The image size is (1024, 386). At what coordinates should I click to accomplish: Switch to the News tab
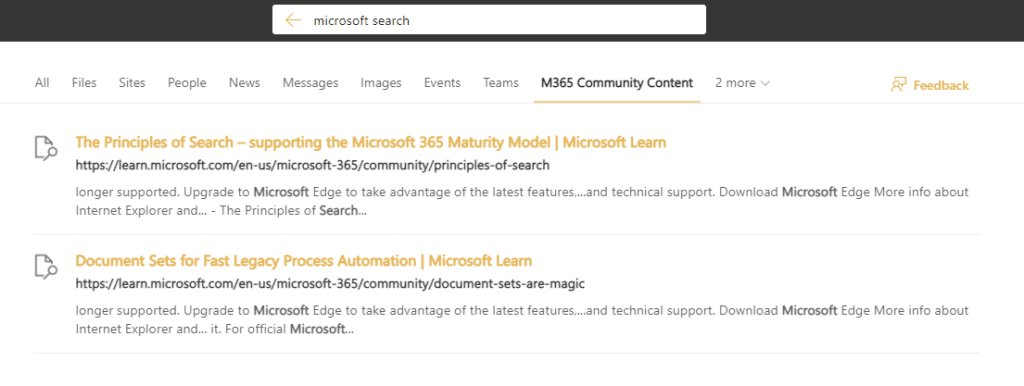[244, 83]
